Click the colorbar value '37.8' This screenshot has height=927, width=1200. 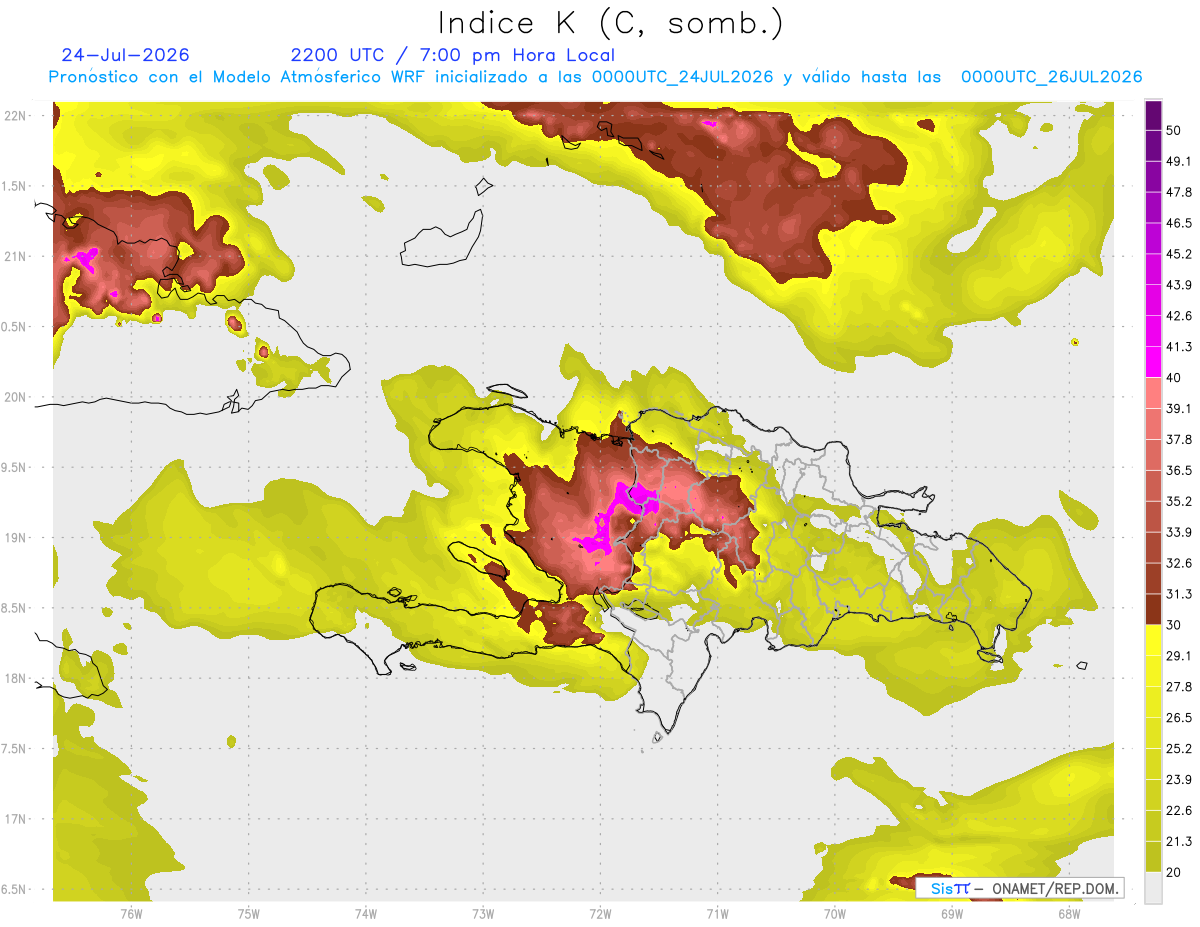tap(1177, 439)
